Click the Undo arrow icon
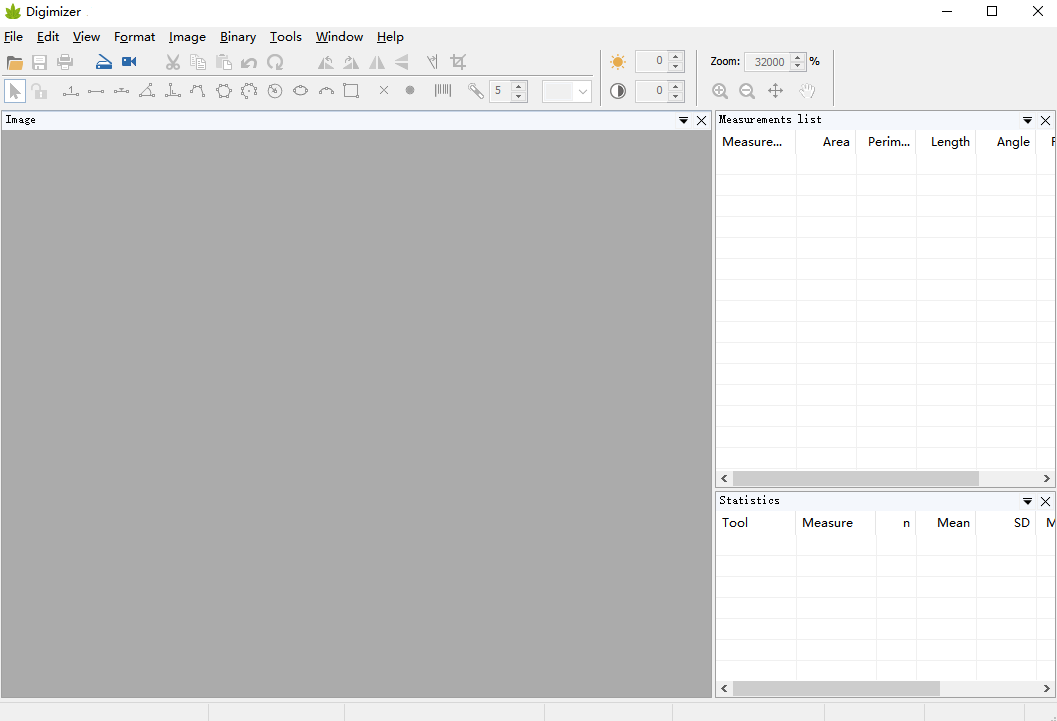The height and width of the screenshot is (721, 1057). coord(249,63)
